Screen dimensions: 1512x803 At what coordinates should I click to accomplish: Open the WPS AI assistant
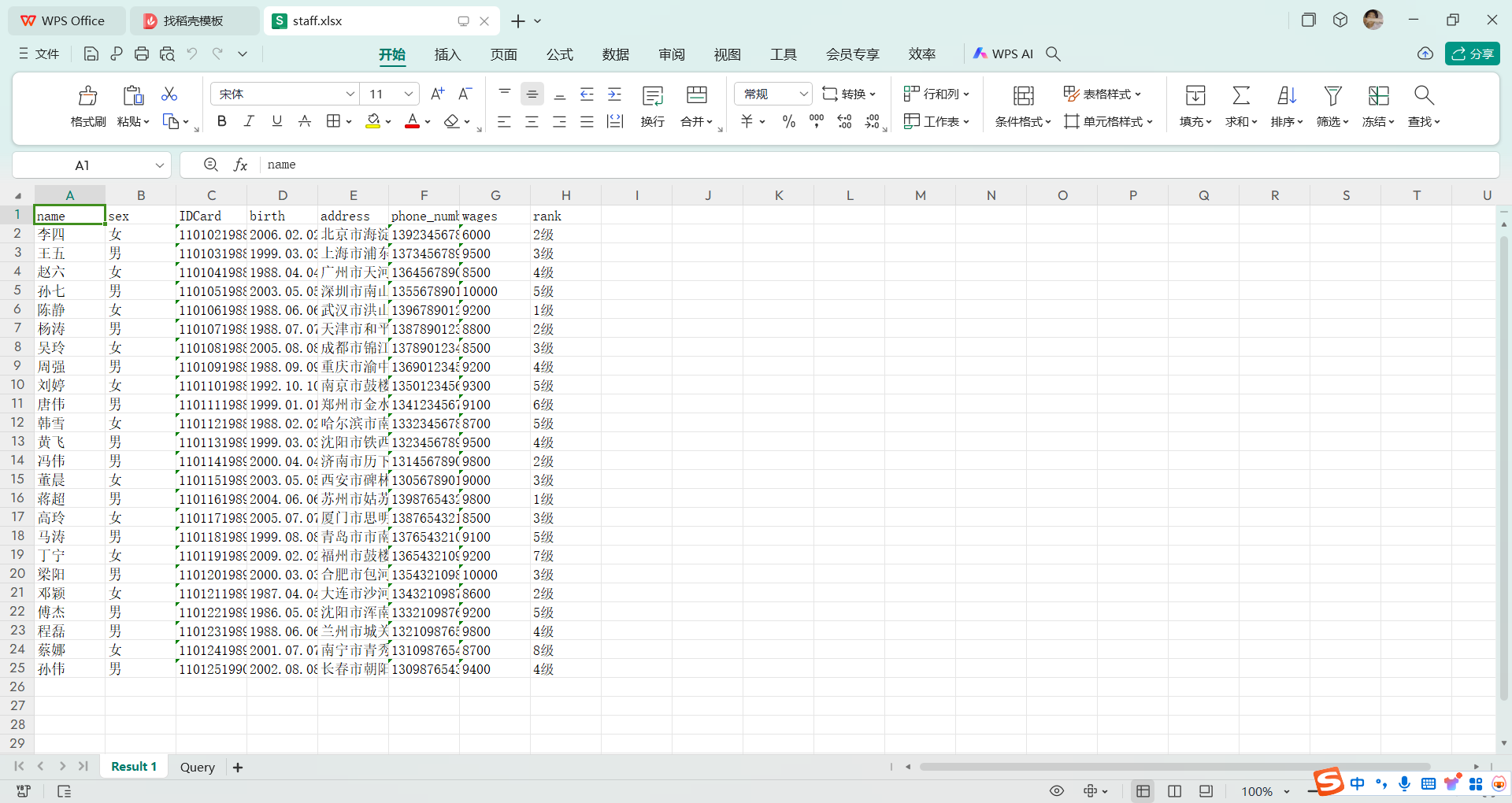pyautogui.click(x=1003, y=54)
